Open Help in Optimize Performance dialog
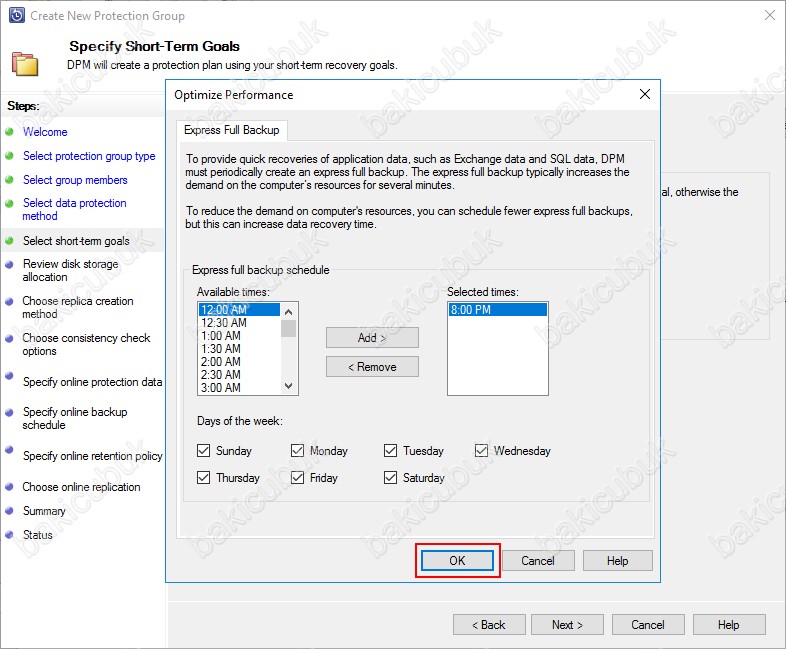The width and height of the screenshot is (786, 649). (x=618, y=560)
